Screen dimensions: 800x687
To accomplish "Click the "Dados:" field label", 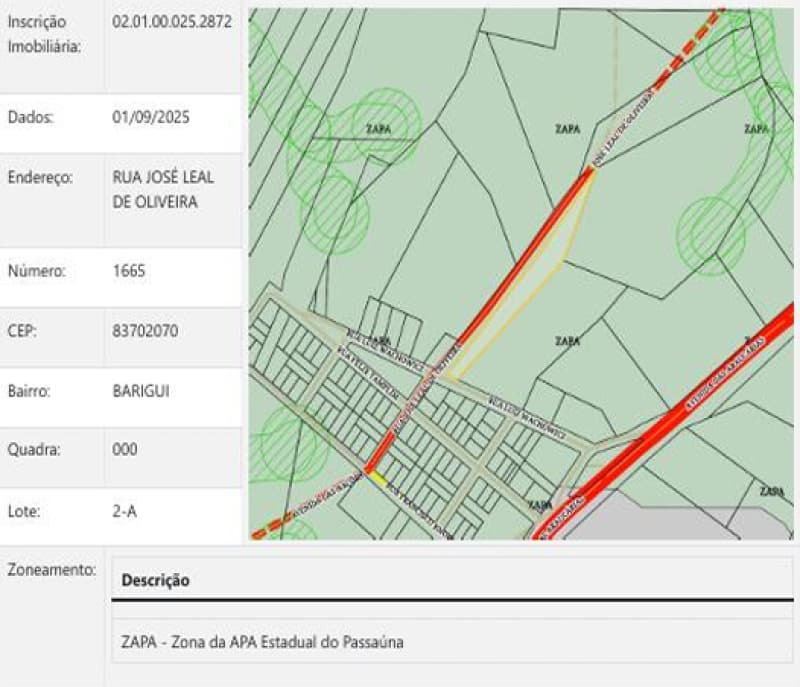I will [31, 117].
